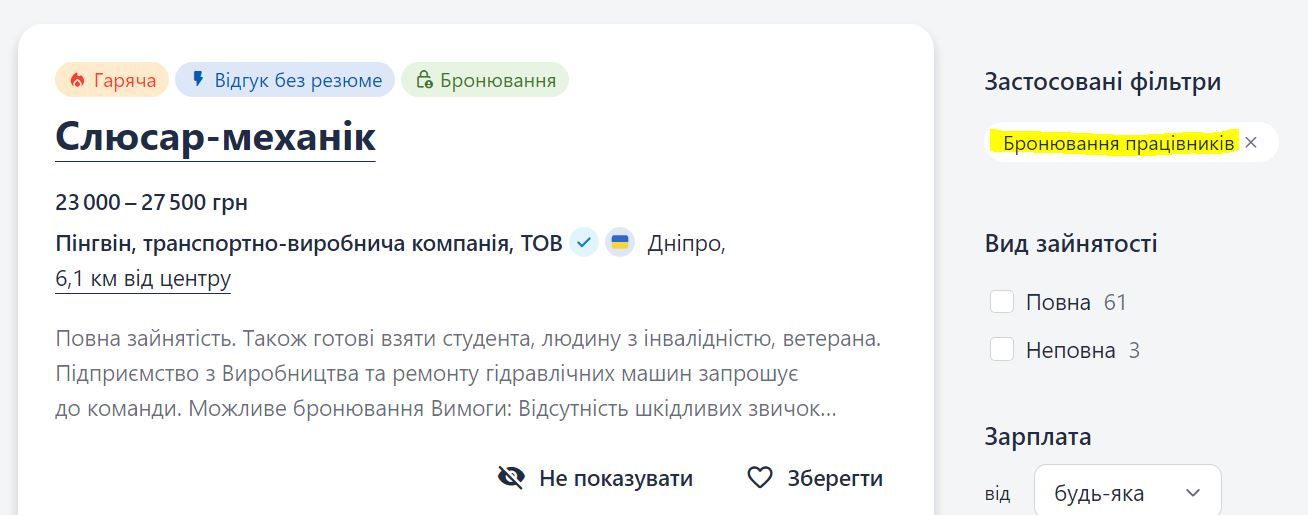Click the lightning bolt icon in Відгук badge
The height and width of the screenshot is (515, 1308).
click(x=198, y=79)
